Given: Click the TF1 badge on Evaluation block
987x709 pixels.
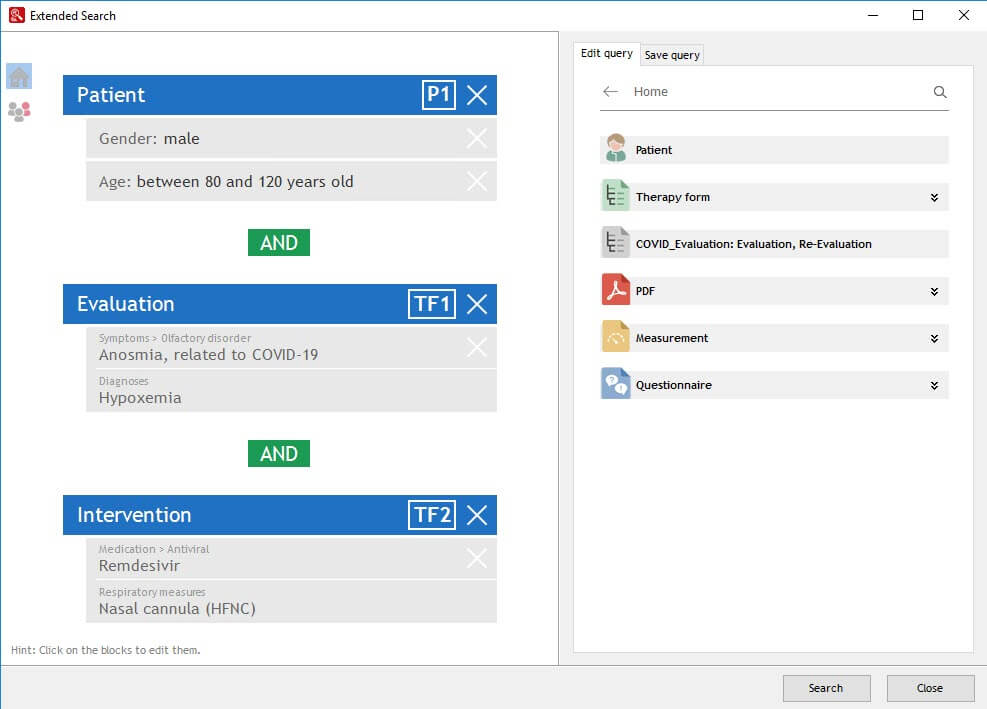Looking at the screenshot, I should point(432,304).
